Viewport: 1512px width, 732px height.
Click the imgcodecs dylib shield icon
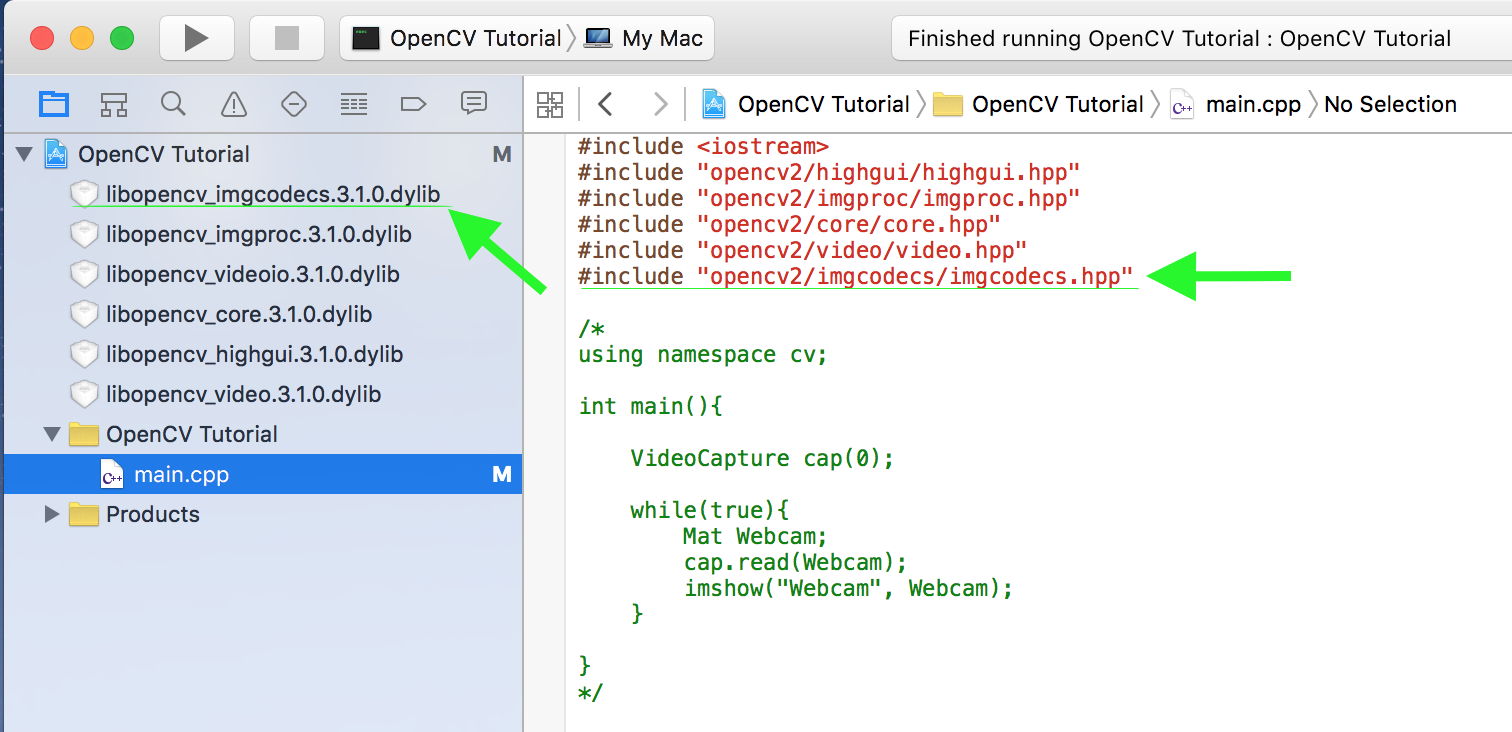(84, 194)
